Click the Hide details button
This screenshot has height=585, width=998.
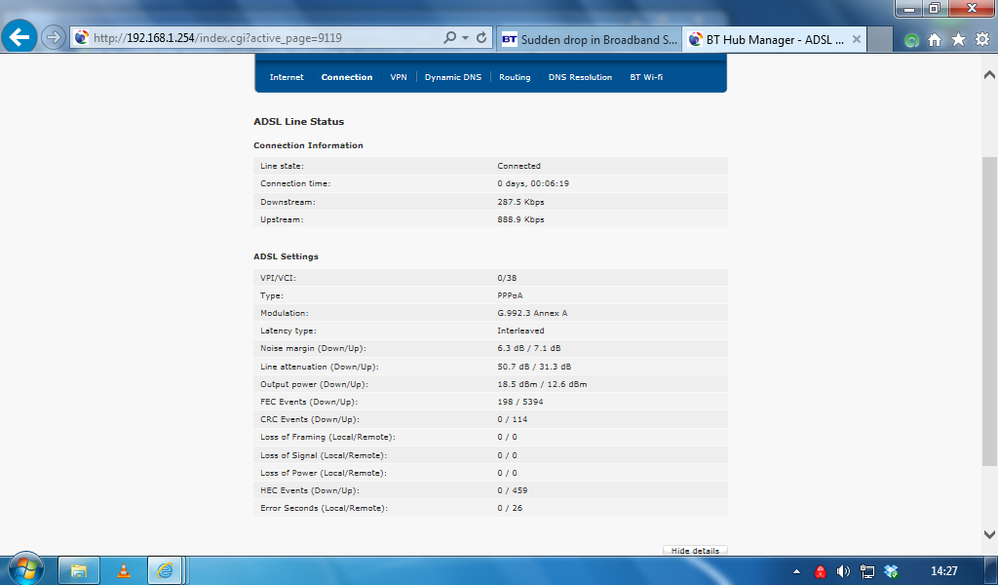[x=695, y=551]
